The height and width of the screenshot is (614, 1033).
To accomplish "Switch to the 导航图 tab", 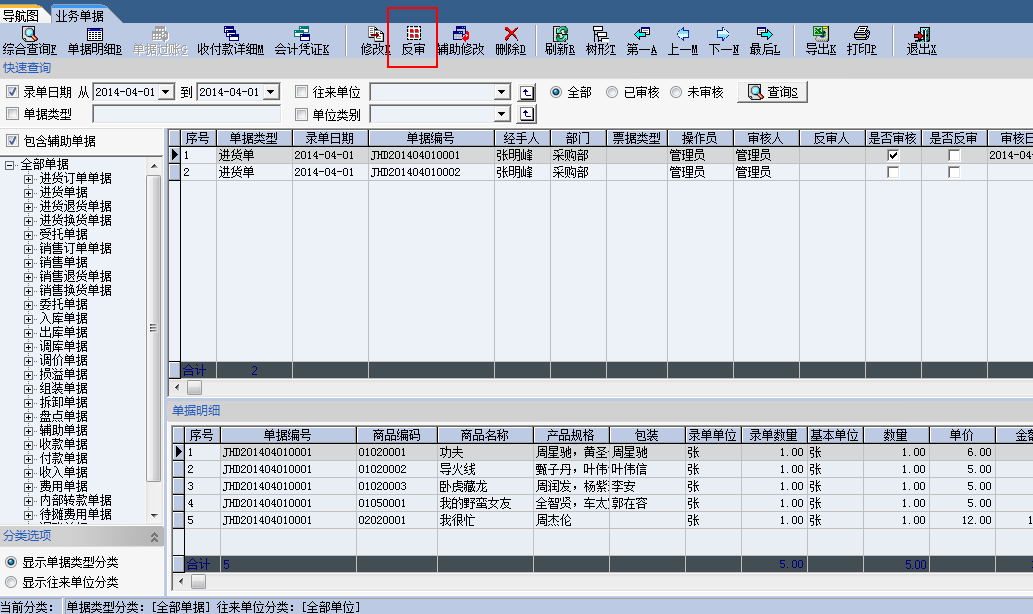I will (21, 15).
